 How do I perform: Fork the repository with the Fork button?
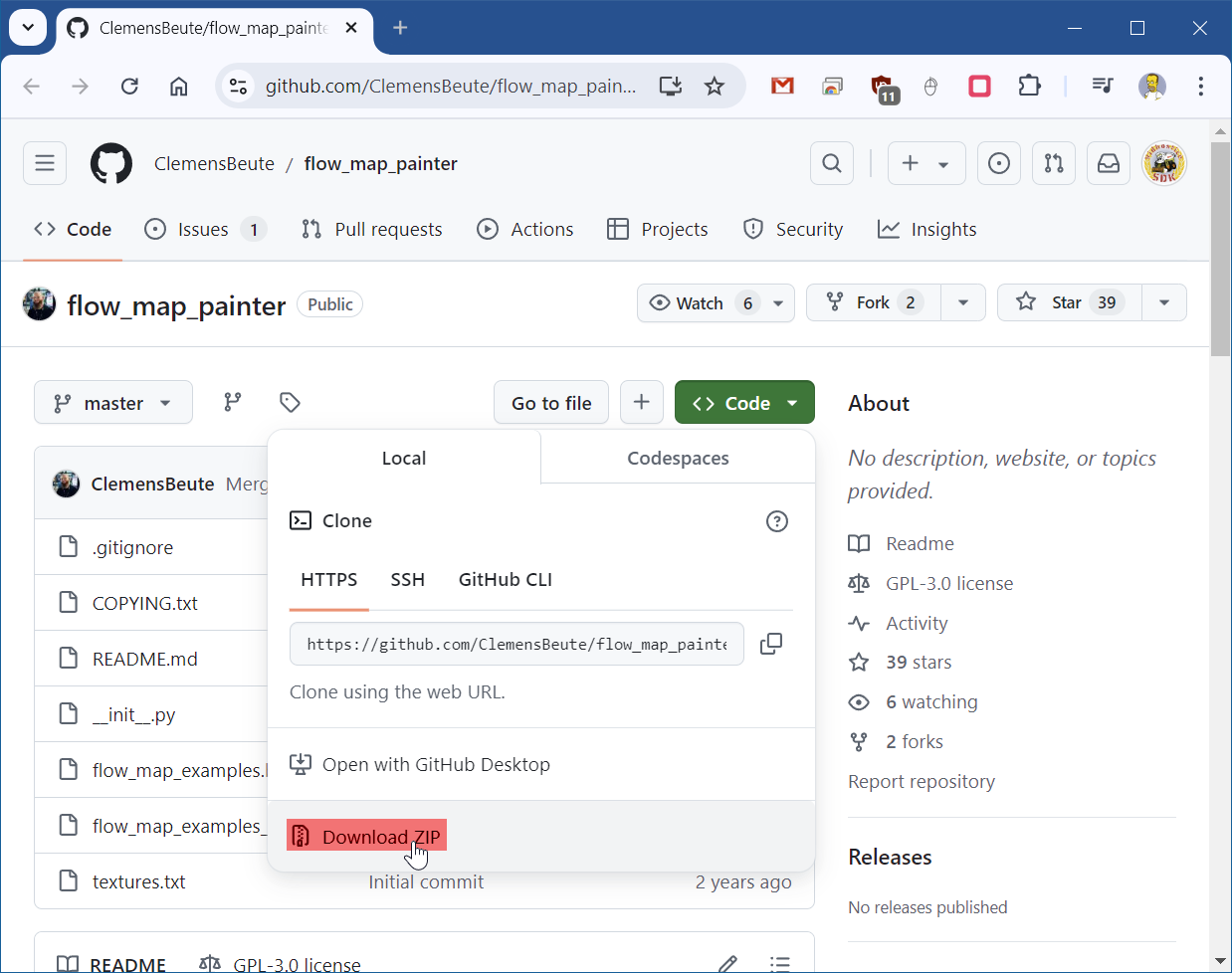pos(874,302)
